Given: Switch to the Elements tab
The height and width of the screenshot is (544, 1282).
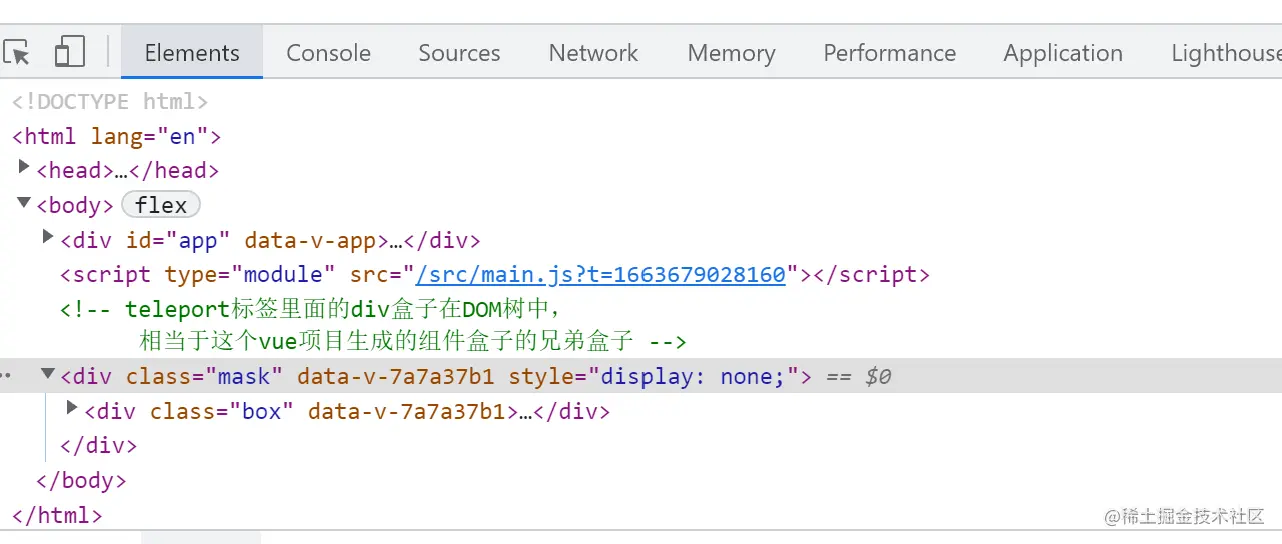Looking at the screenshot, I should (192, 53).
